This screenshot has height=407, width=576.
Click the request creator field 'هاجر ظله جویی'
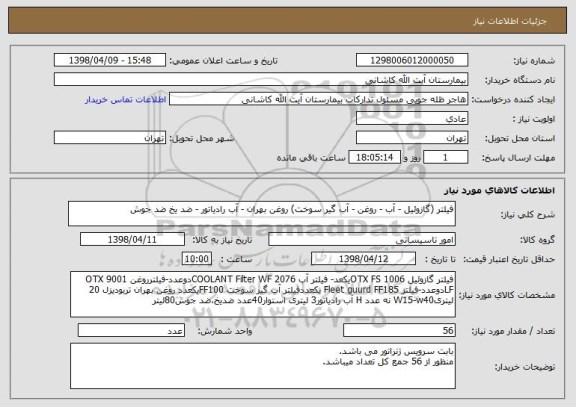click(x=318, y=99)
